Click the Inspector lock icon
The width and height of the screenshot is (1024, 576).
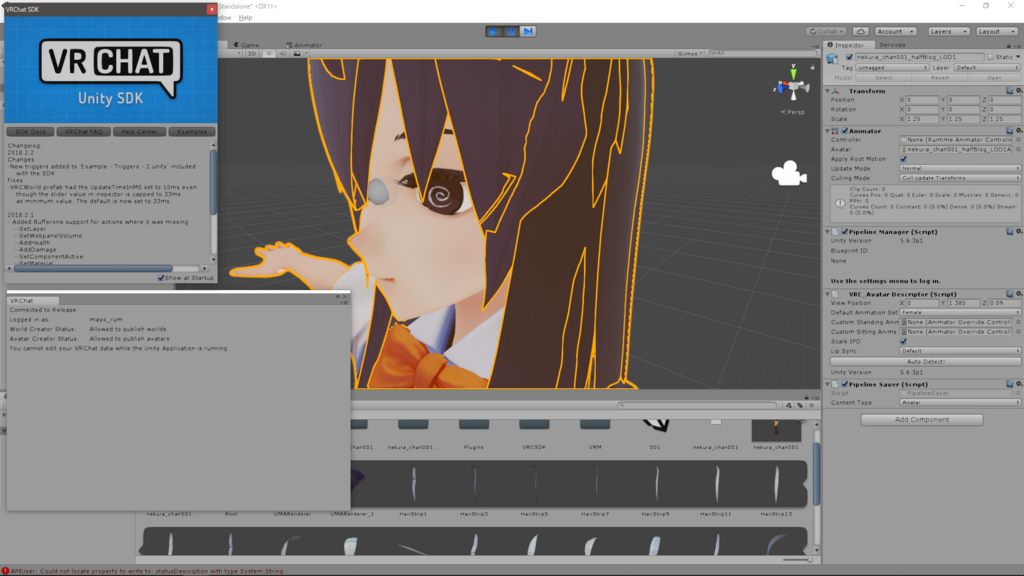1008,45
